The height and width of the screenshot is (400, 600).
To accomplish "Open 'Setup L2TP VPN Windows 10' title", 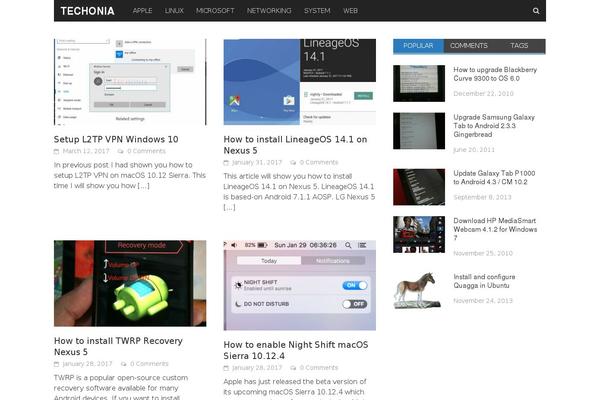I will pyautogui.click(x=116, y=139).
